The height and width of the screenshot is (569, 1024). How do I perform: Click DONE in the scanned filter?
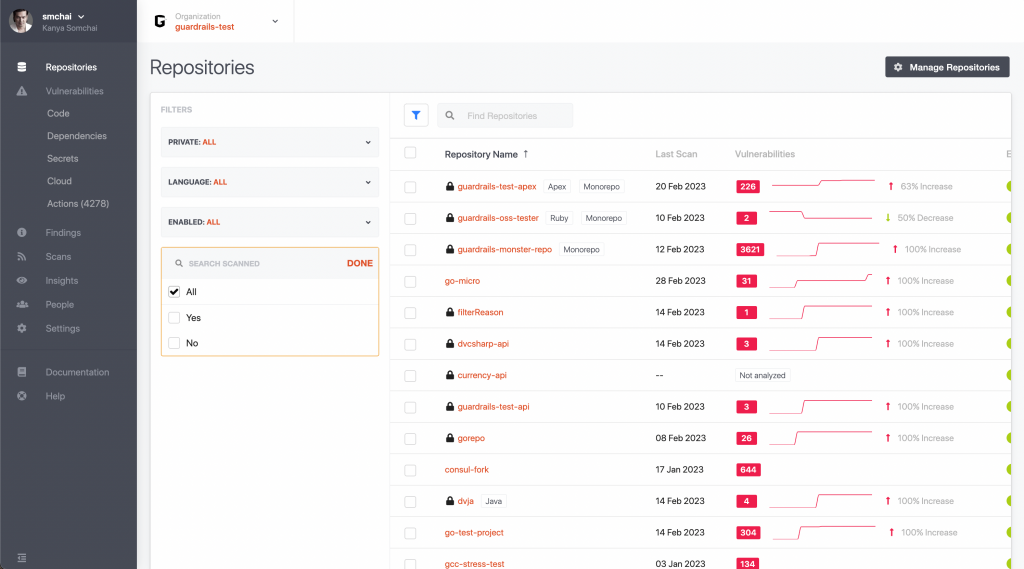click(x=360, y=263)
